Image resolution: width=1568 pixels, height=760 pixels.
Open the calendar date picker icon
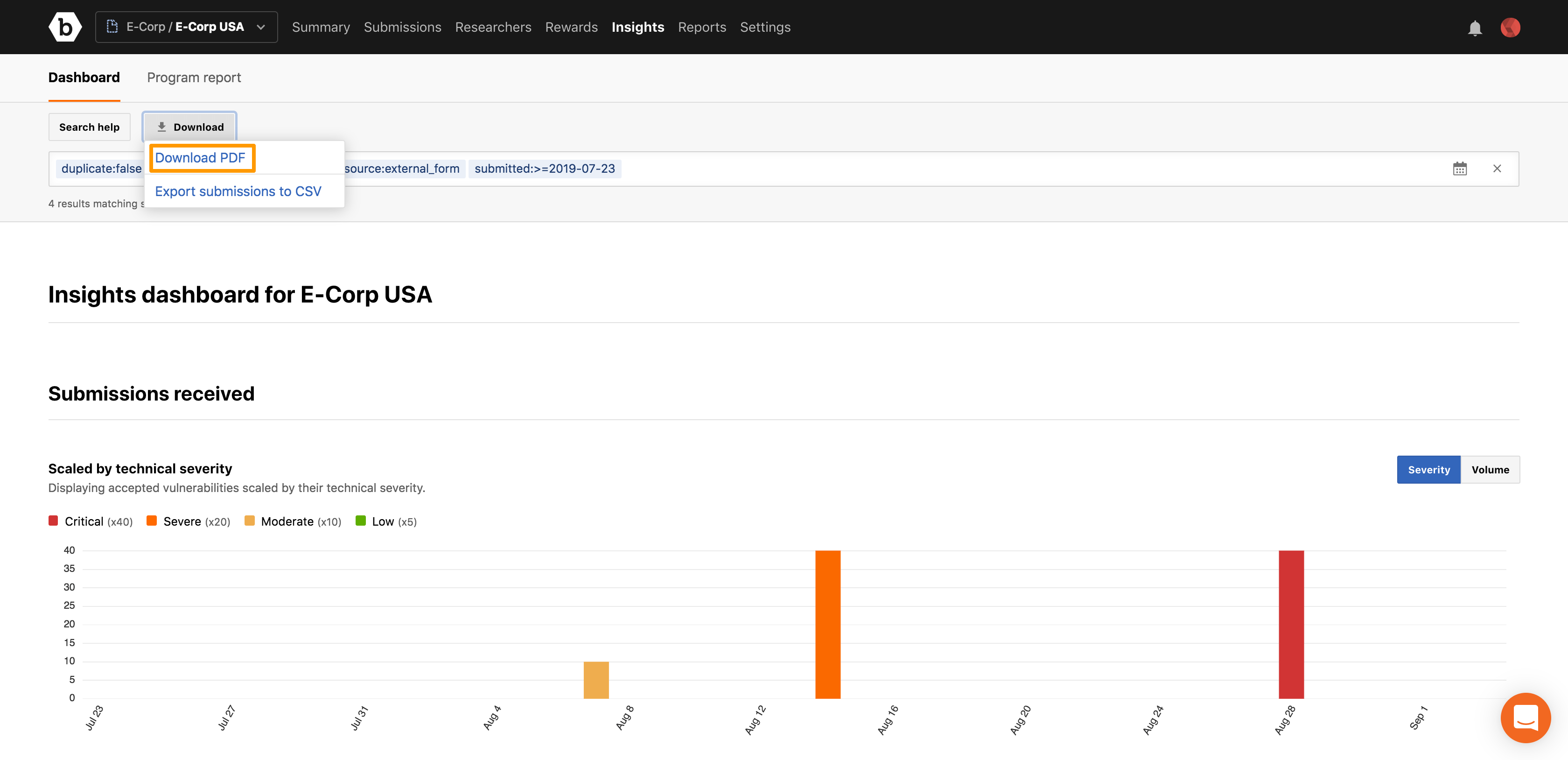[1460, 169]
